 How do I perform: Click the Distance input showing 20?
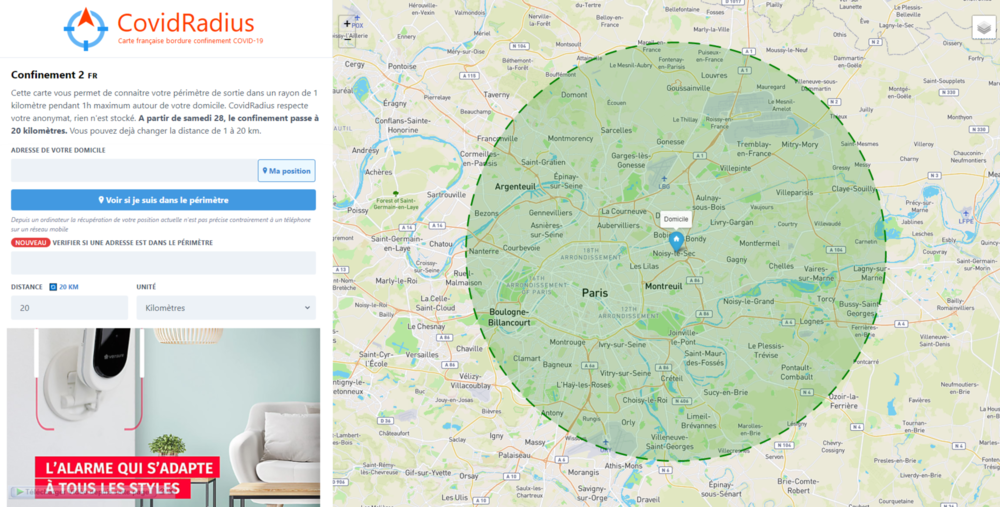(x=69, y=307)
